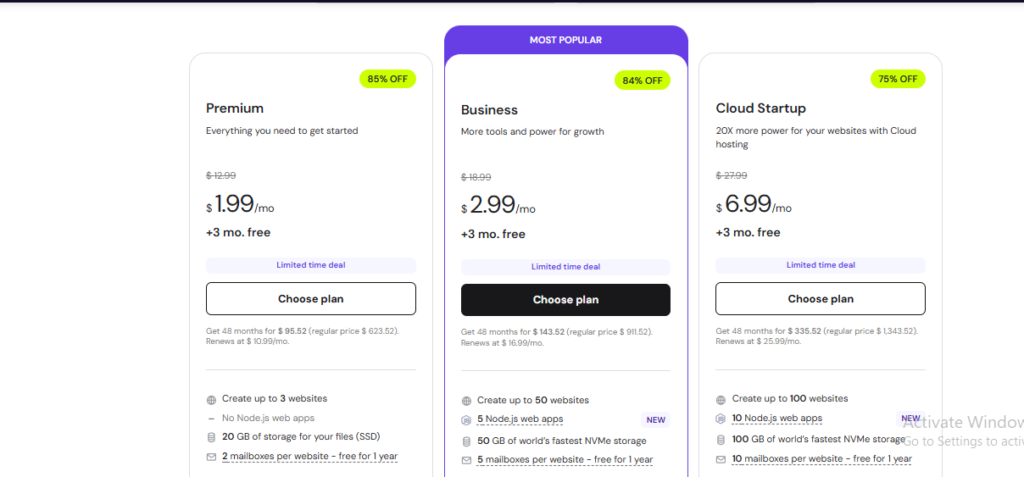Click the globe icon in the Premium plan

211,399
